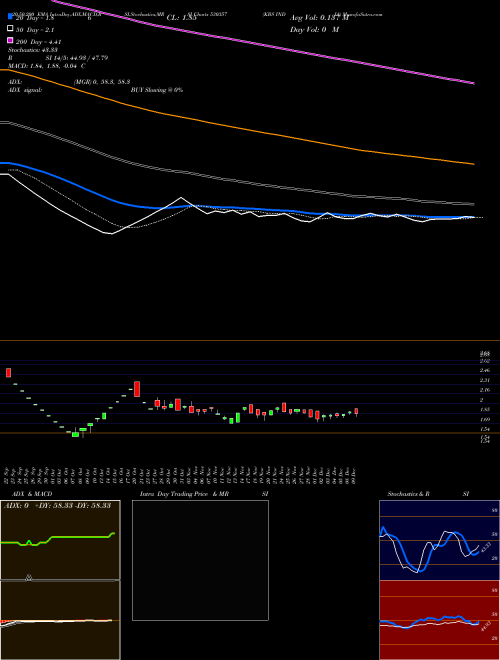Click the 'Intra Day Trading Price & MR' title
The height and width of the screenshot is (660, 500).
(184, 494)
